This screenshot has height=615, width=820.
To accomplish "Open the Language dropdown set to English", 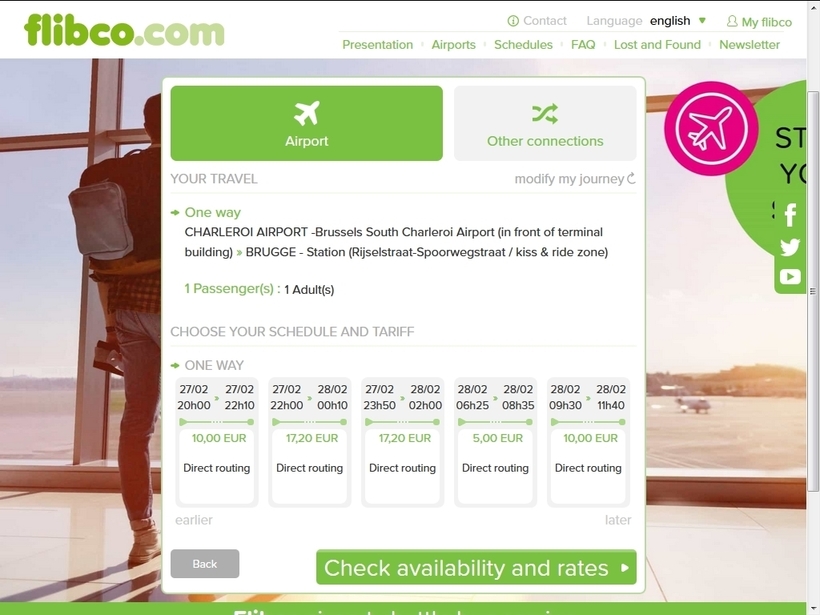I will [678, 21].
